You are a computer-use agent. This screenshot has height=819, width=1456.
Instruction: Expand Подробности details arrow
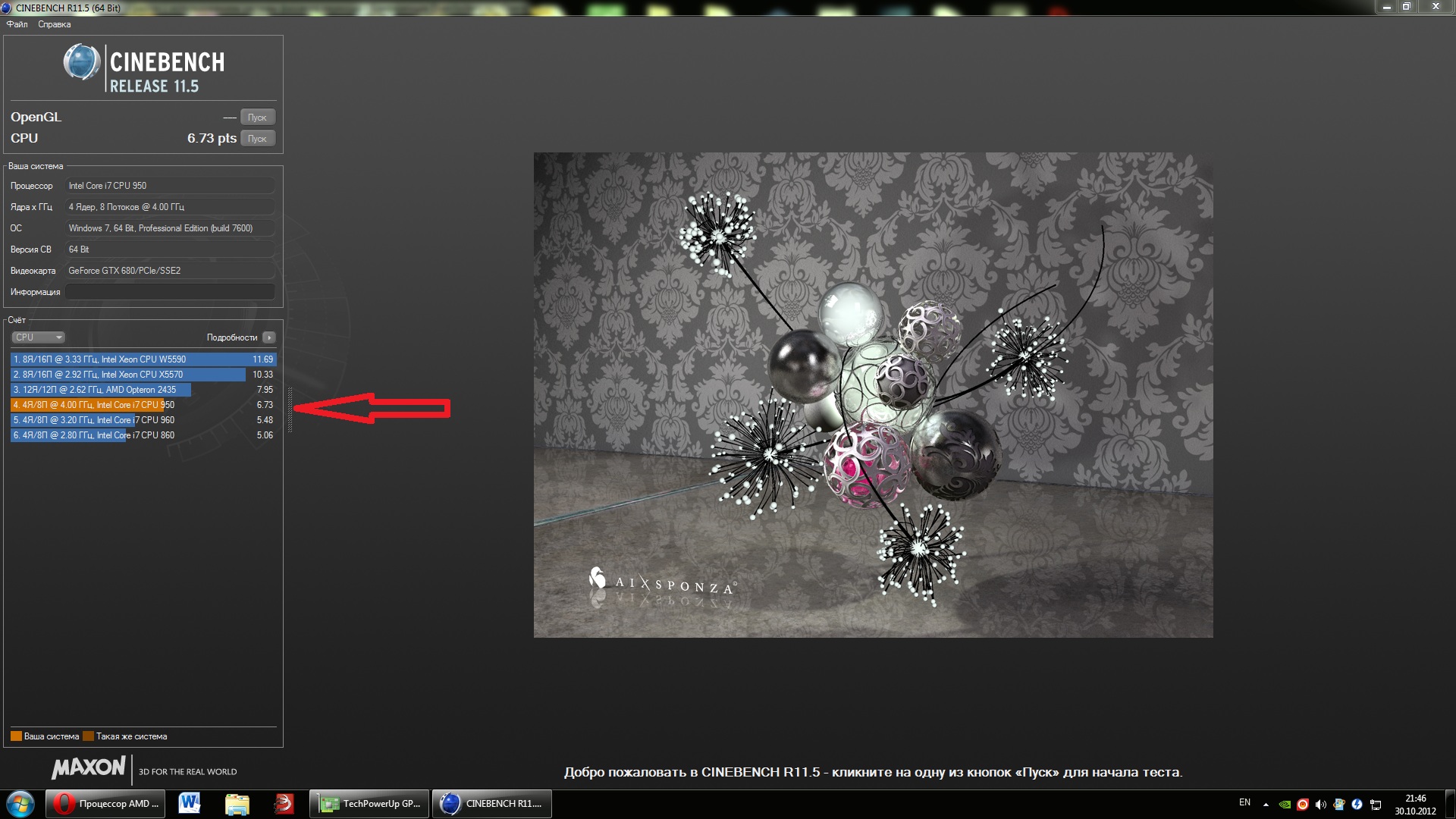click(269, 337)
